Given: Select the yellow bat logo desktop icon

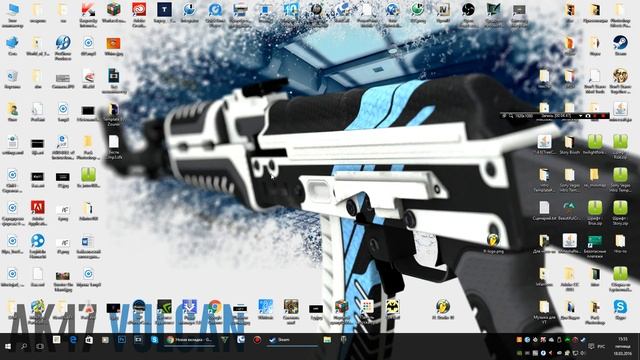Looking at the screenshot, I should coord(392,307).
